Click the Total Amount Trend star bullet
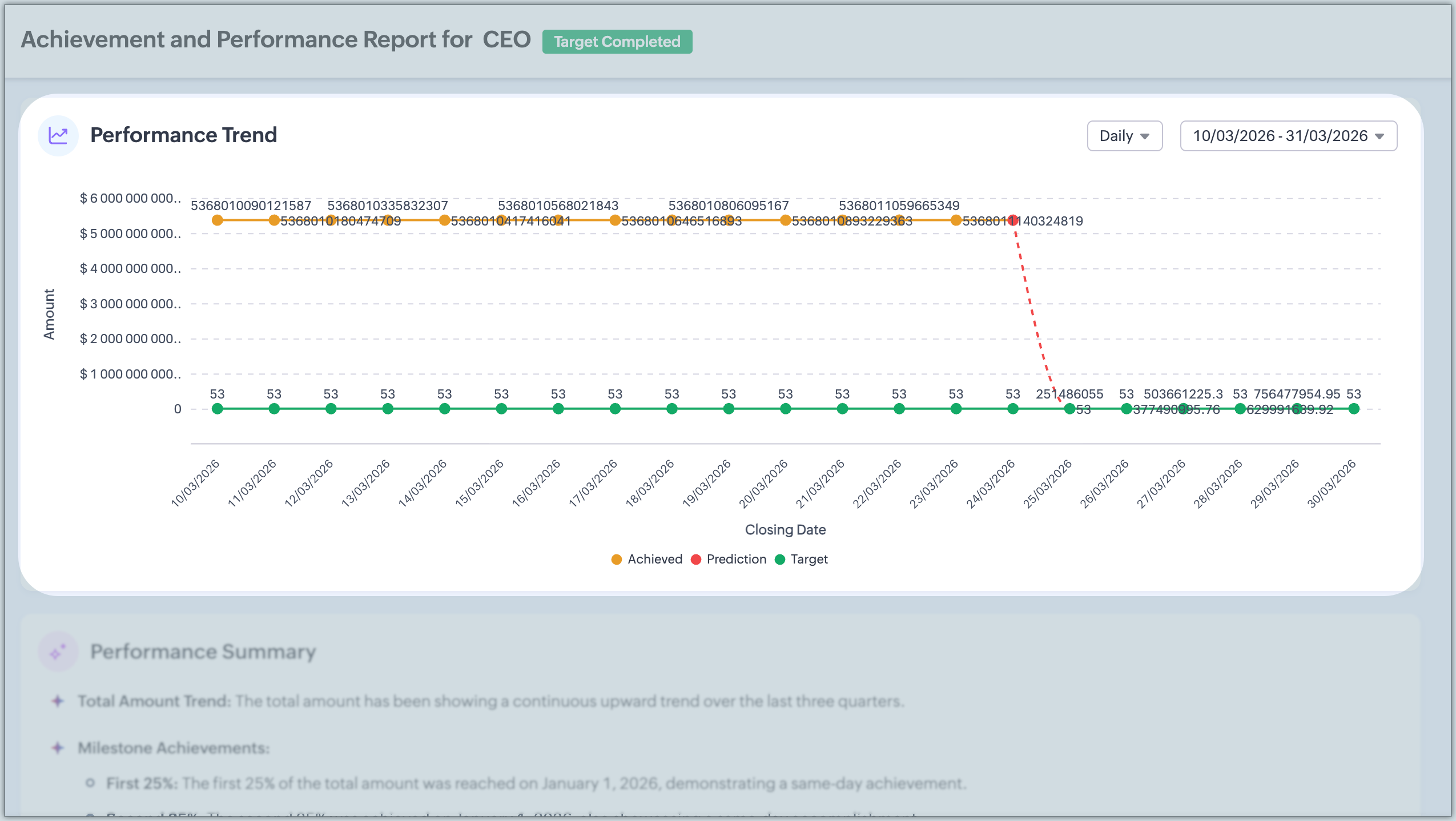This screenshot has height=821, width=1456. pyautogui.click(x=58, y=701)
